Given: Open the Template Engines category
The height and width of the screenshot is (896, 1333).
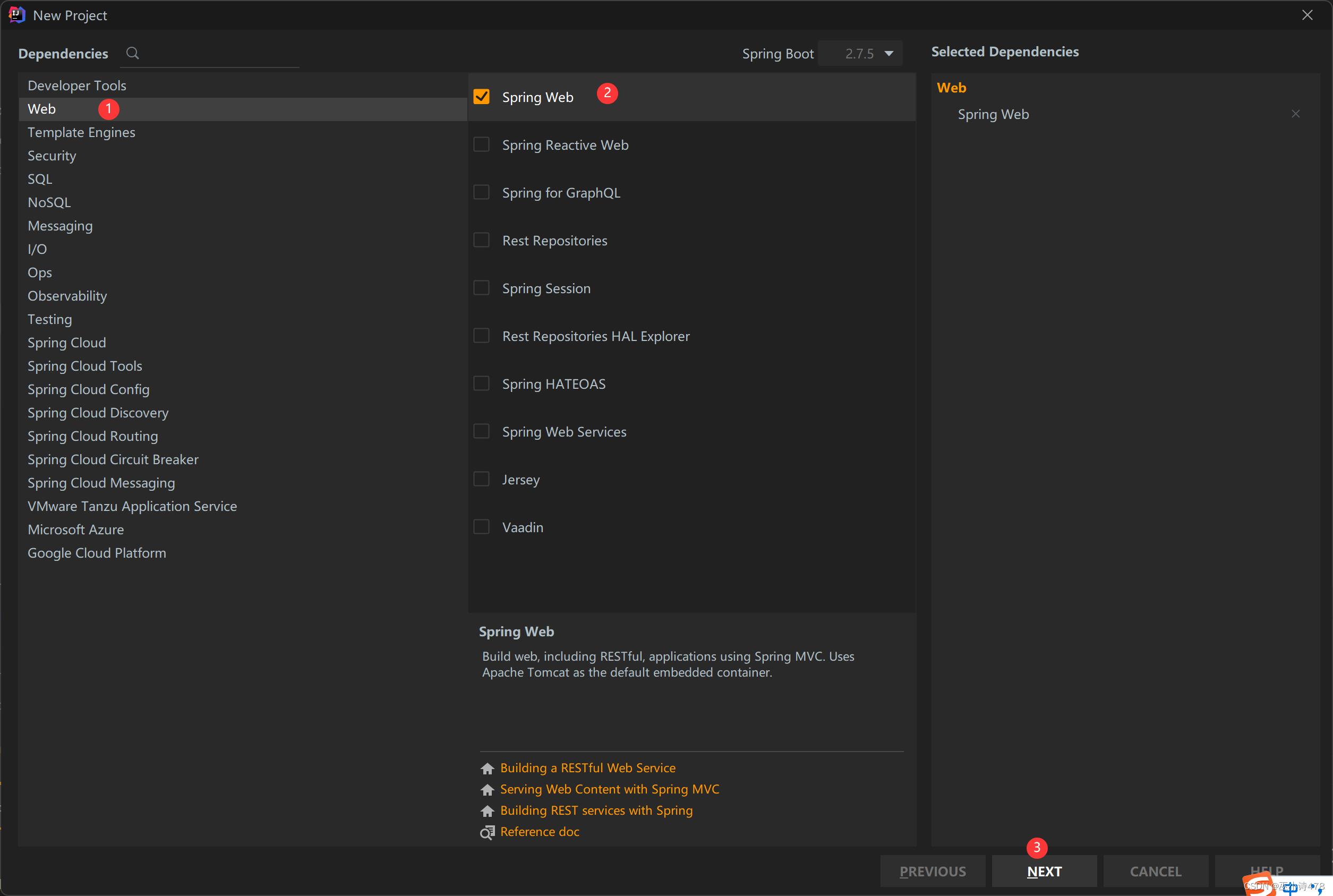Looking at the screenshot, I should pos(243,133).
